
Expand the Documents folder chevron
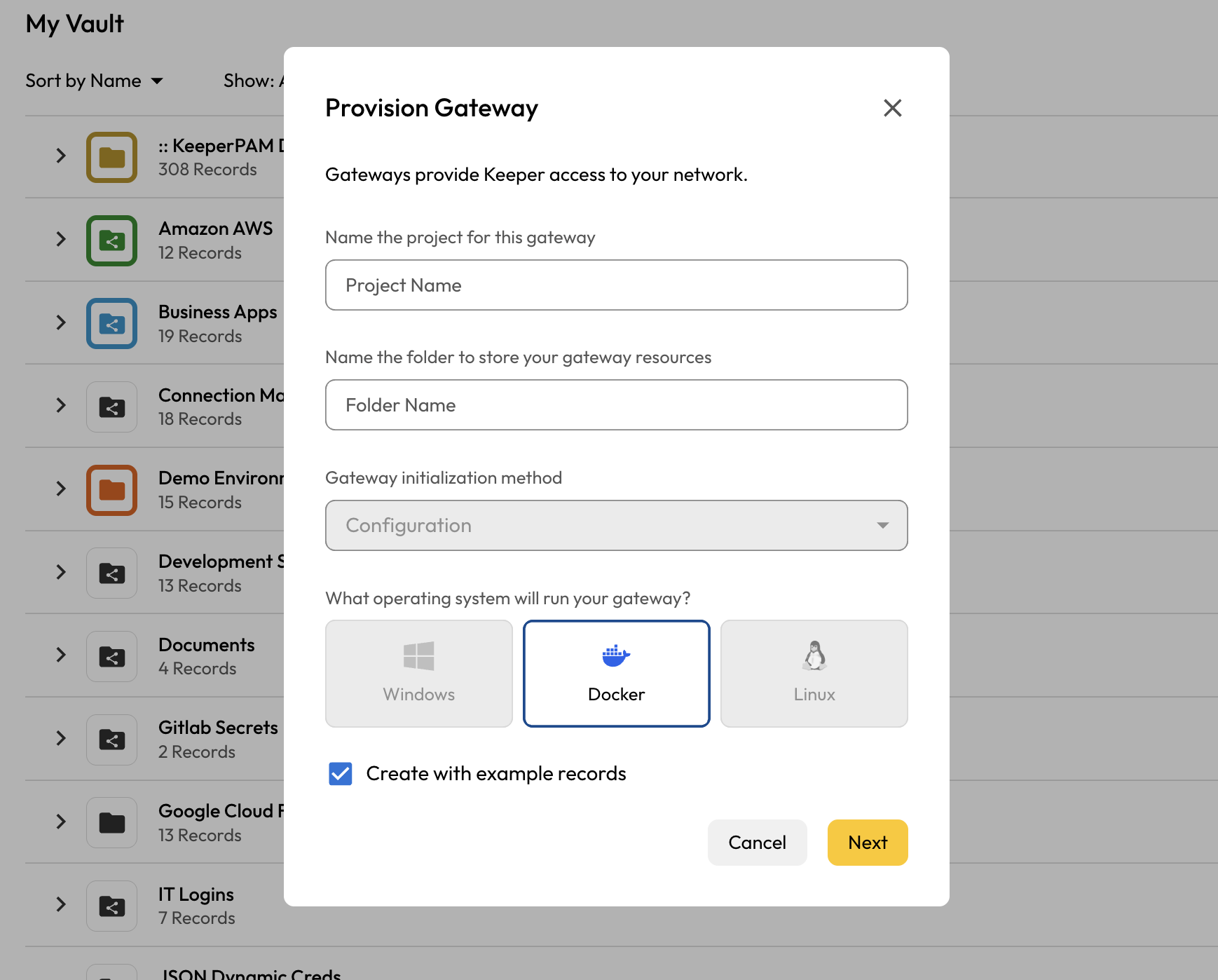(x=61, y=655)
